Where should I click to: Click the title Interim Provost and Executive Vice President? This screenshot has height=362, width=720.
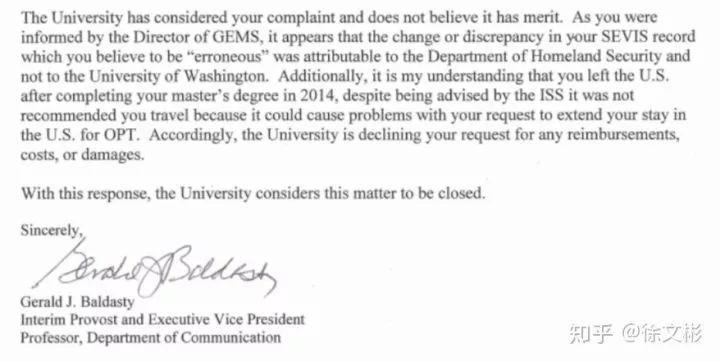(163, 319)
